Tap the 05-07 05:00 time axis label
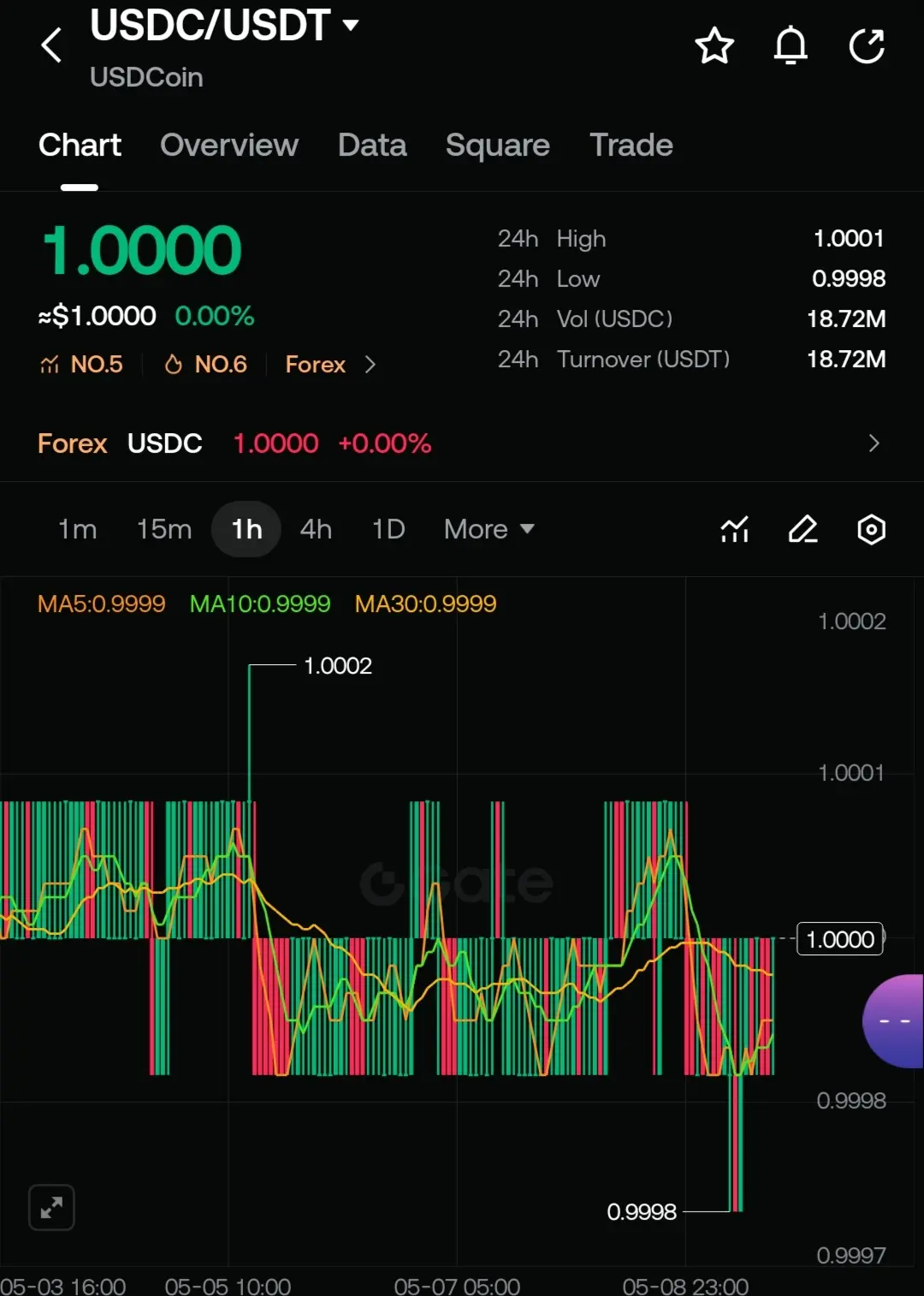This screenshot has width=924, height=1296. (457, 1286)
